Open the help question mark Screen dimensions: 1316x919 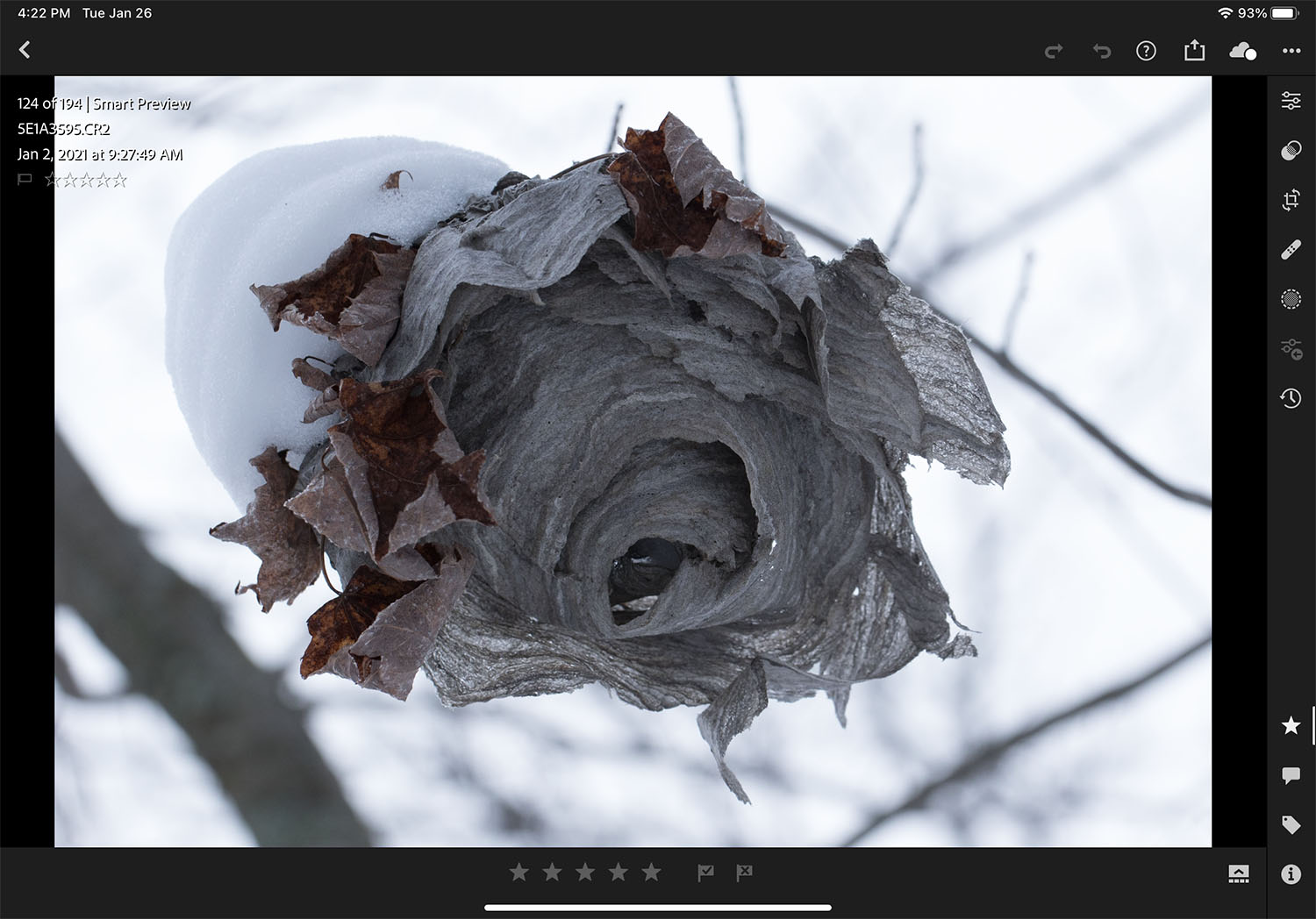coord(1146,51)
